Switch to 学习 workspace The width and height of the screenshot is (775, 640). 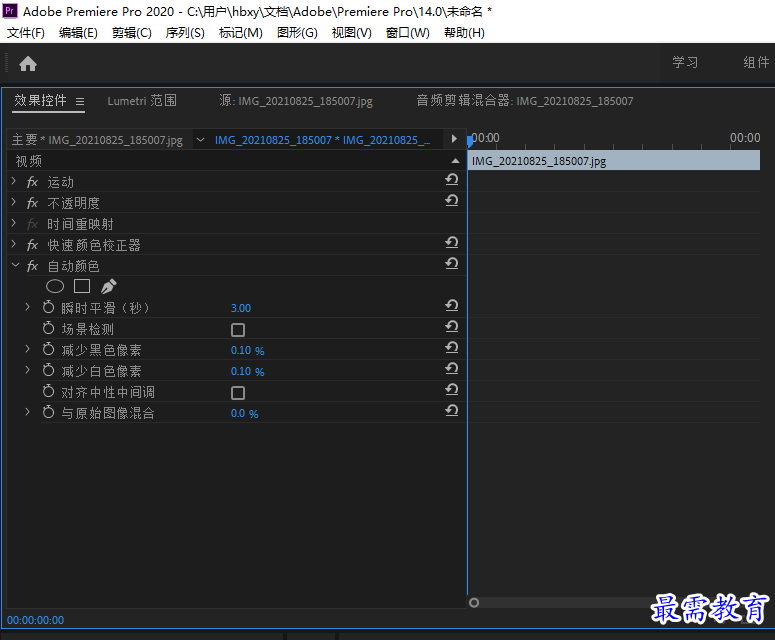coord(685,62)
